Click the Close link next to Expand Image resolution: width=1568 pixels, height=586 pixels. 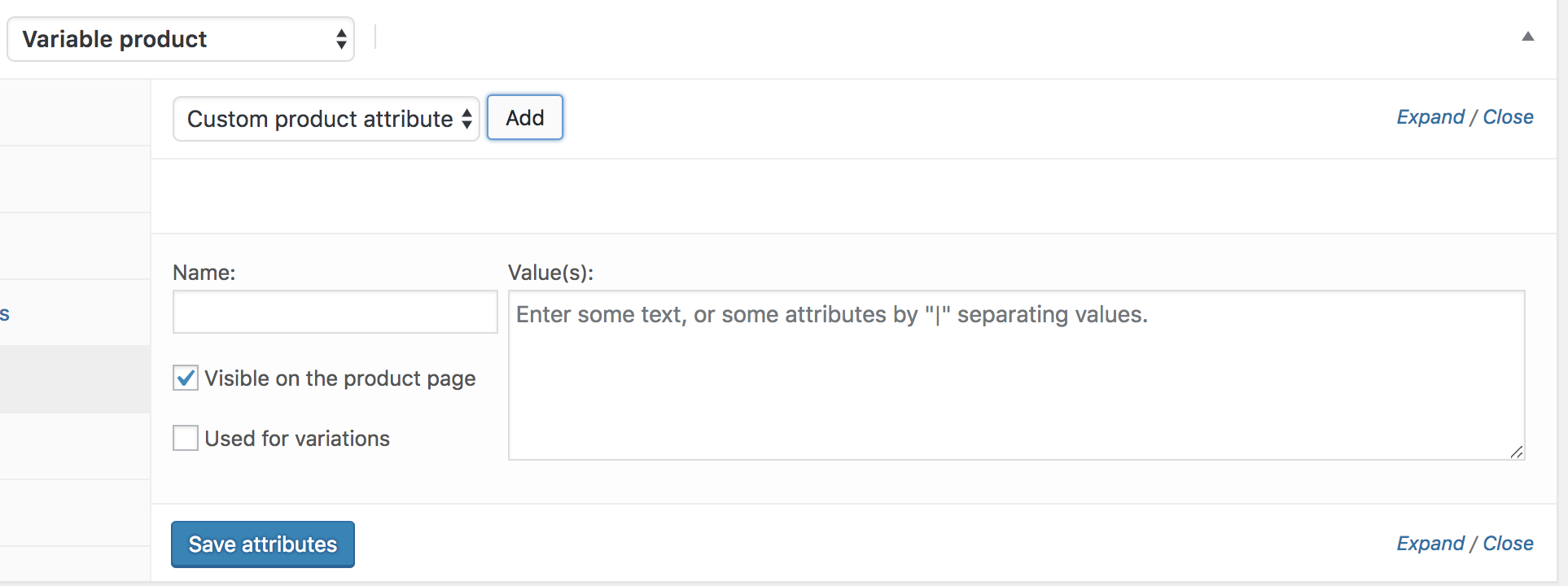click(1508, 116)
